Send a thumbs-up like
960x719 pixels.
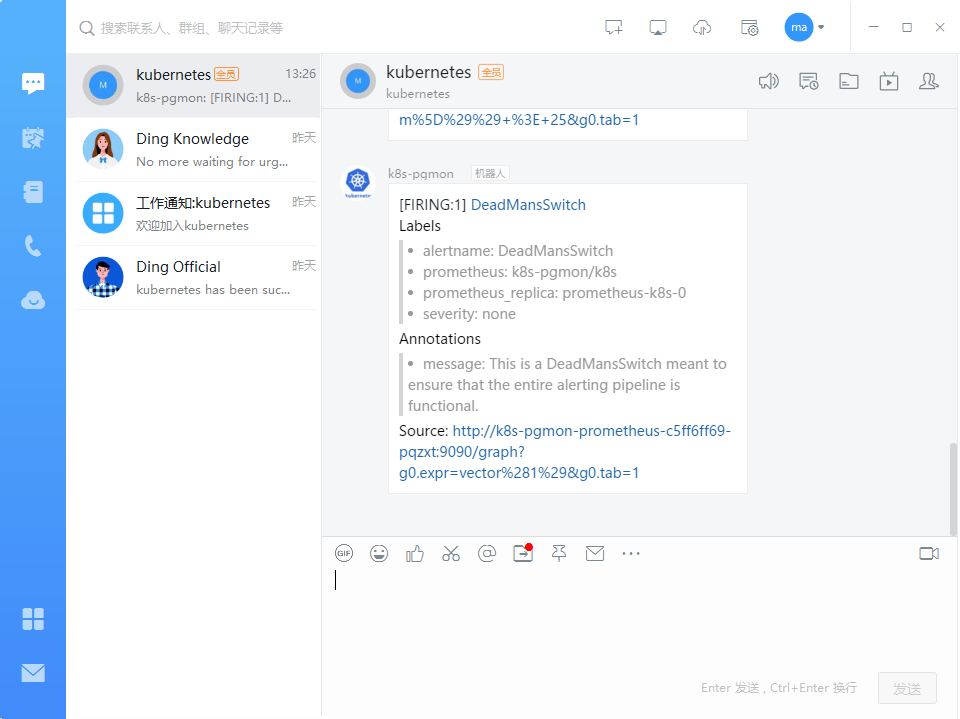(415, 554)
